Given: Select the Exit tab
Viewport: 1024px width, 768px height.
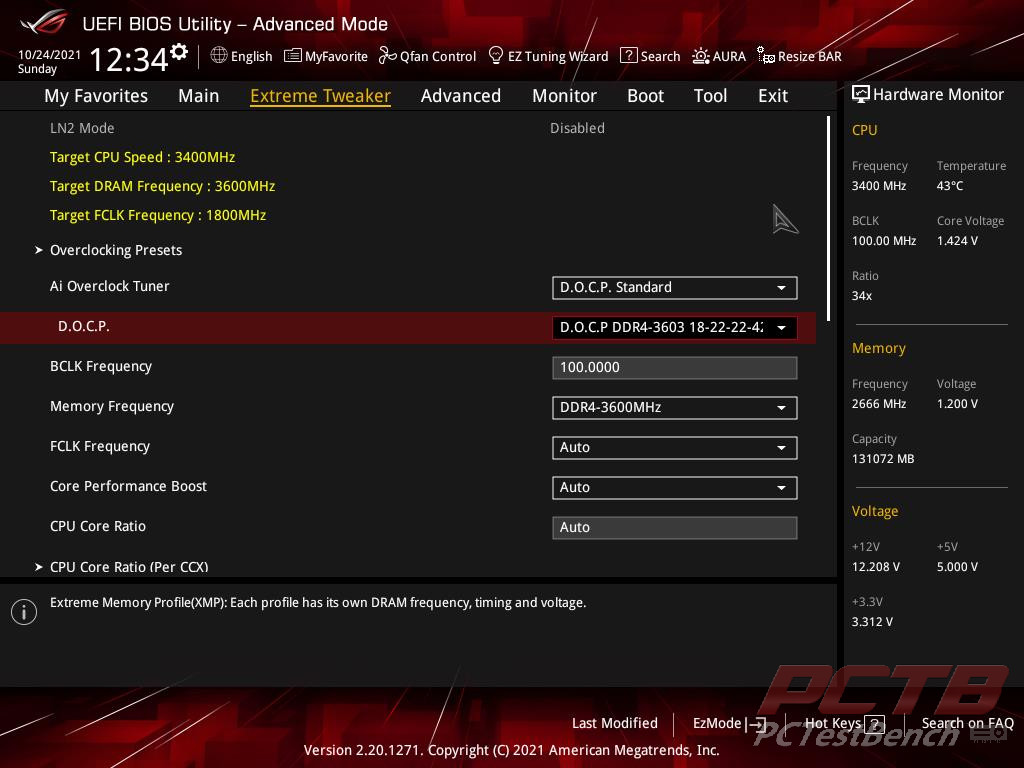Looking at the screenshot, I should (x=773, y=96).
